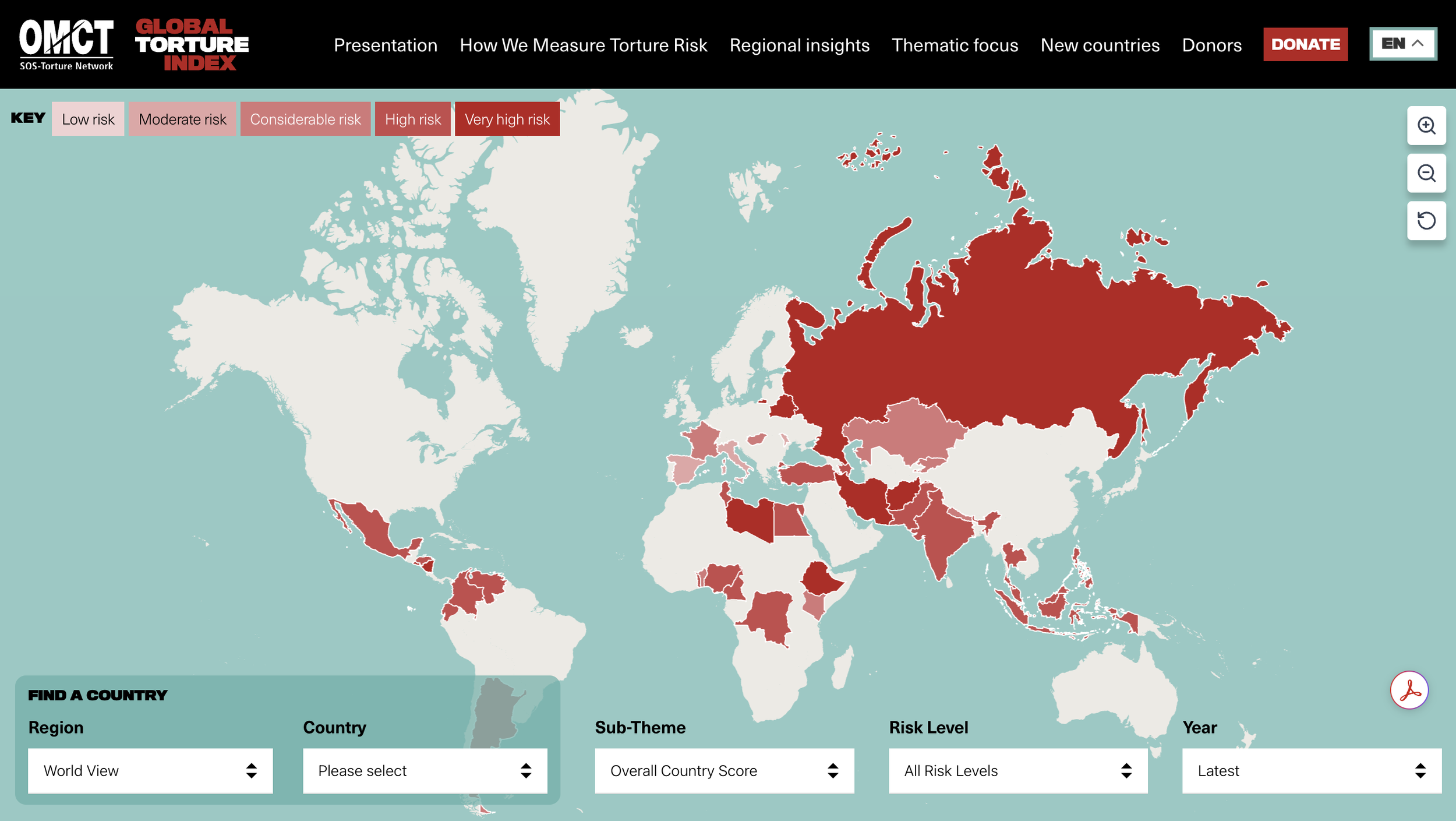Click the OMCT SOS-Torture Network logo

[66, 45]
